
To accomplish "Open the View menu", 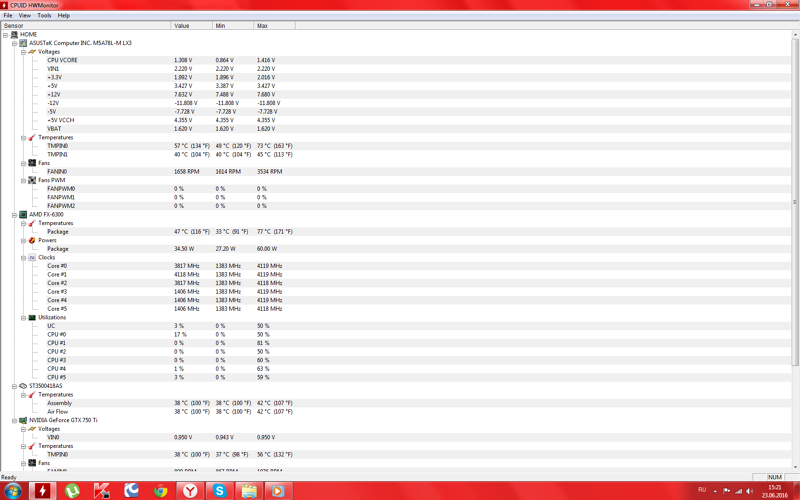I will tap(24, 15).
